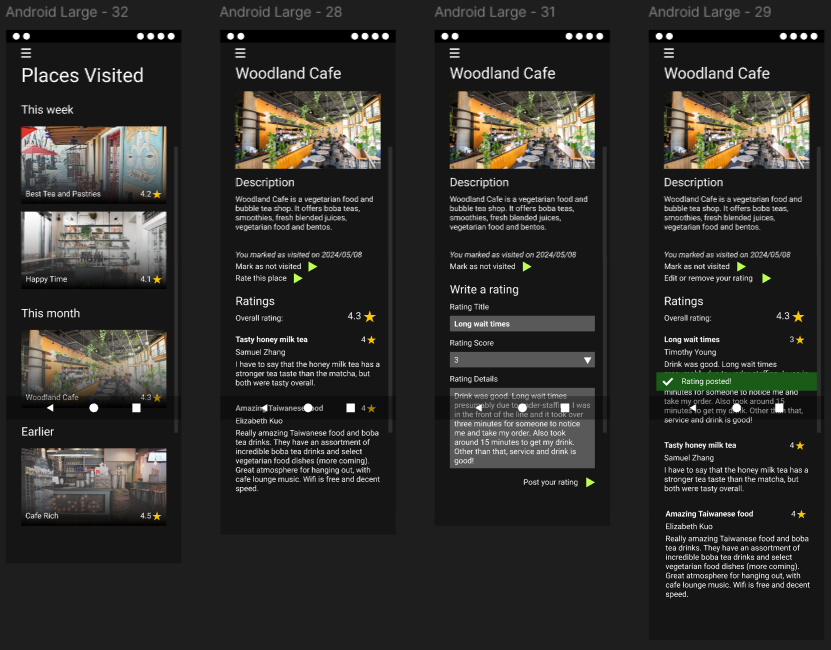Click 'Mark as not visited' in the write-rating screen

pos(482,267)
